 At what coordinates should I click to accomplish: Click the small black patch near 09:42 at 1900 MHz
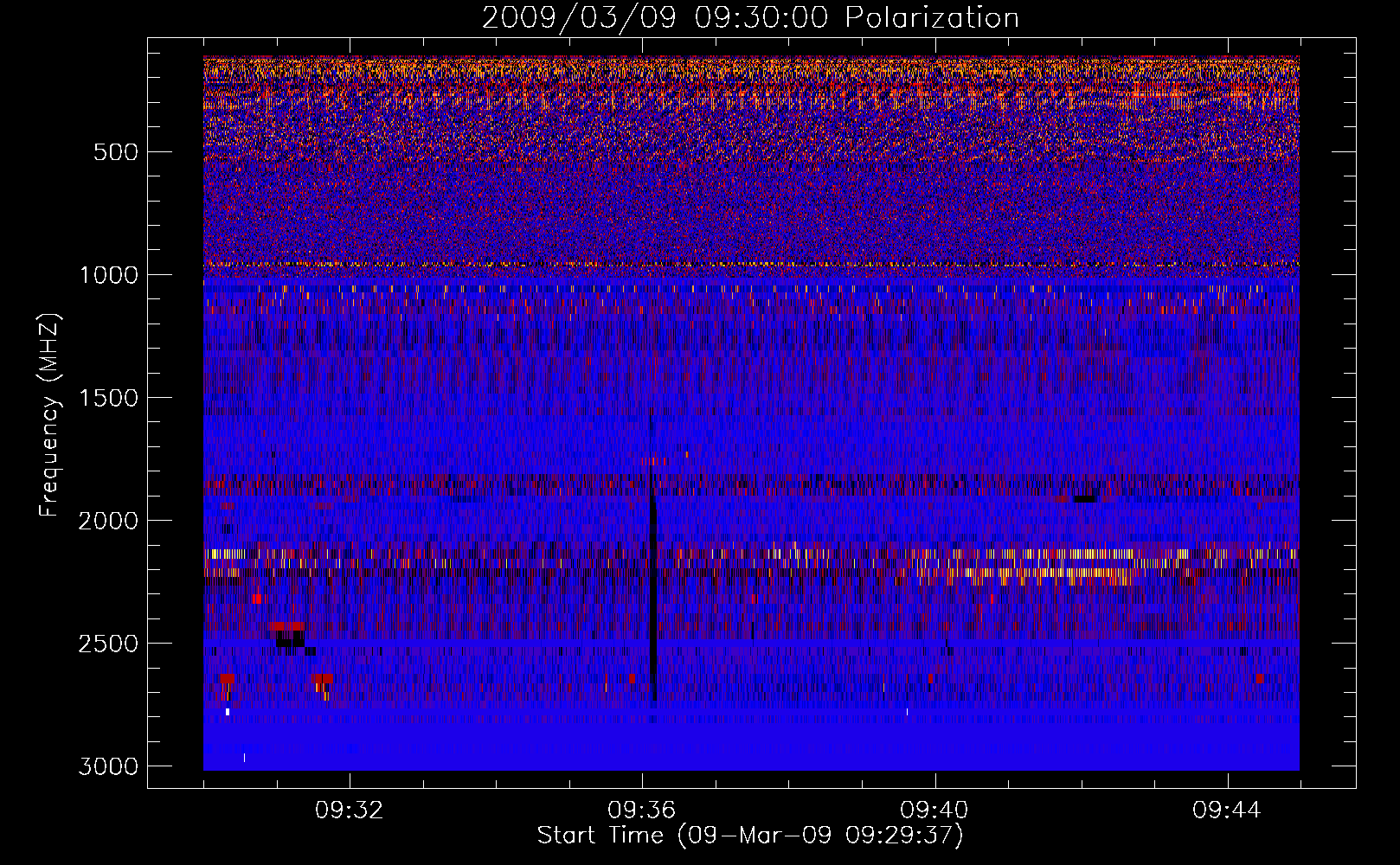click(1084, 499)
